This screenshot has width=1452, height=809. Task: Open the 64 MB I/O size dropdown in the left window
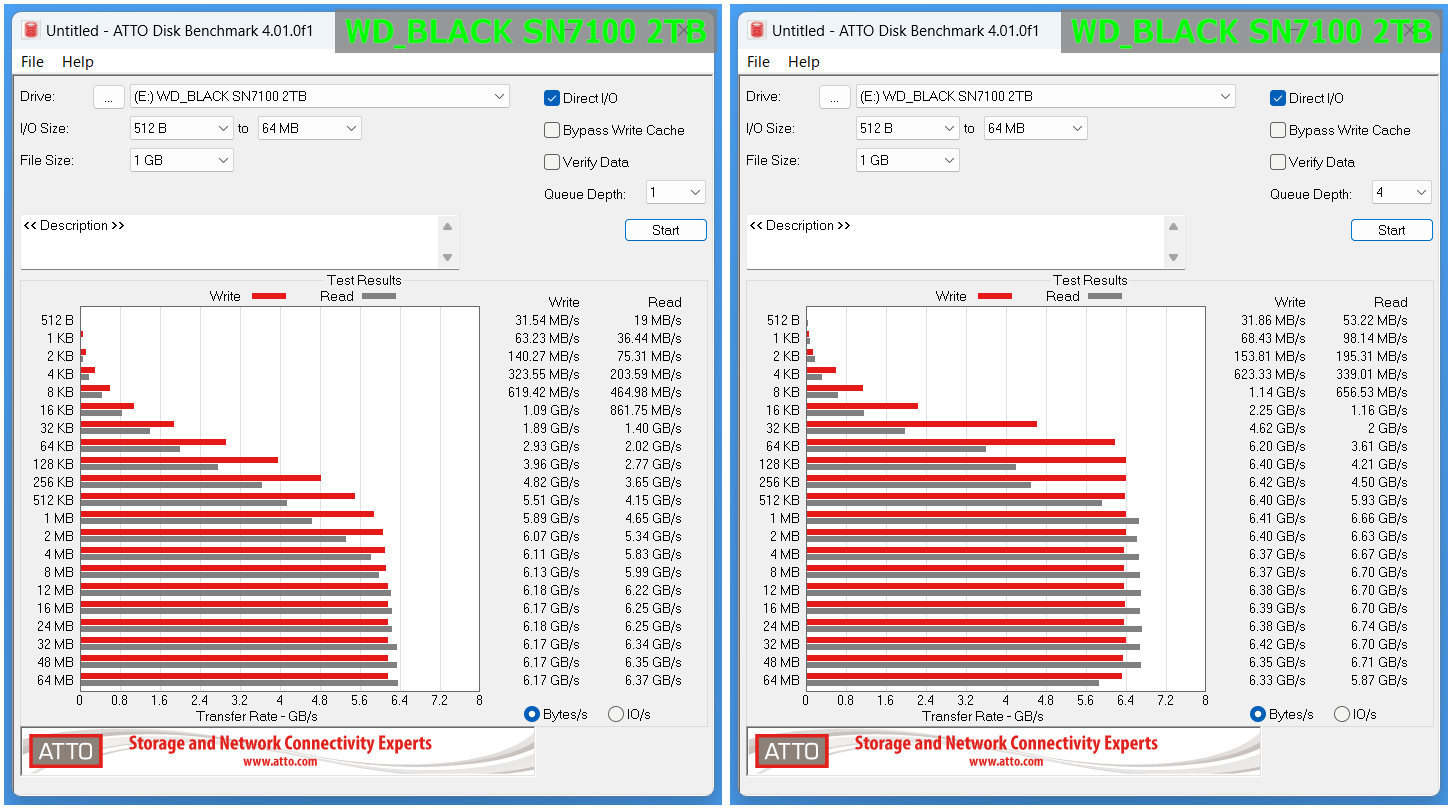tap(309, 128)
